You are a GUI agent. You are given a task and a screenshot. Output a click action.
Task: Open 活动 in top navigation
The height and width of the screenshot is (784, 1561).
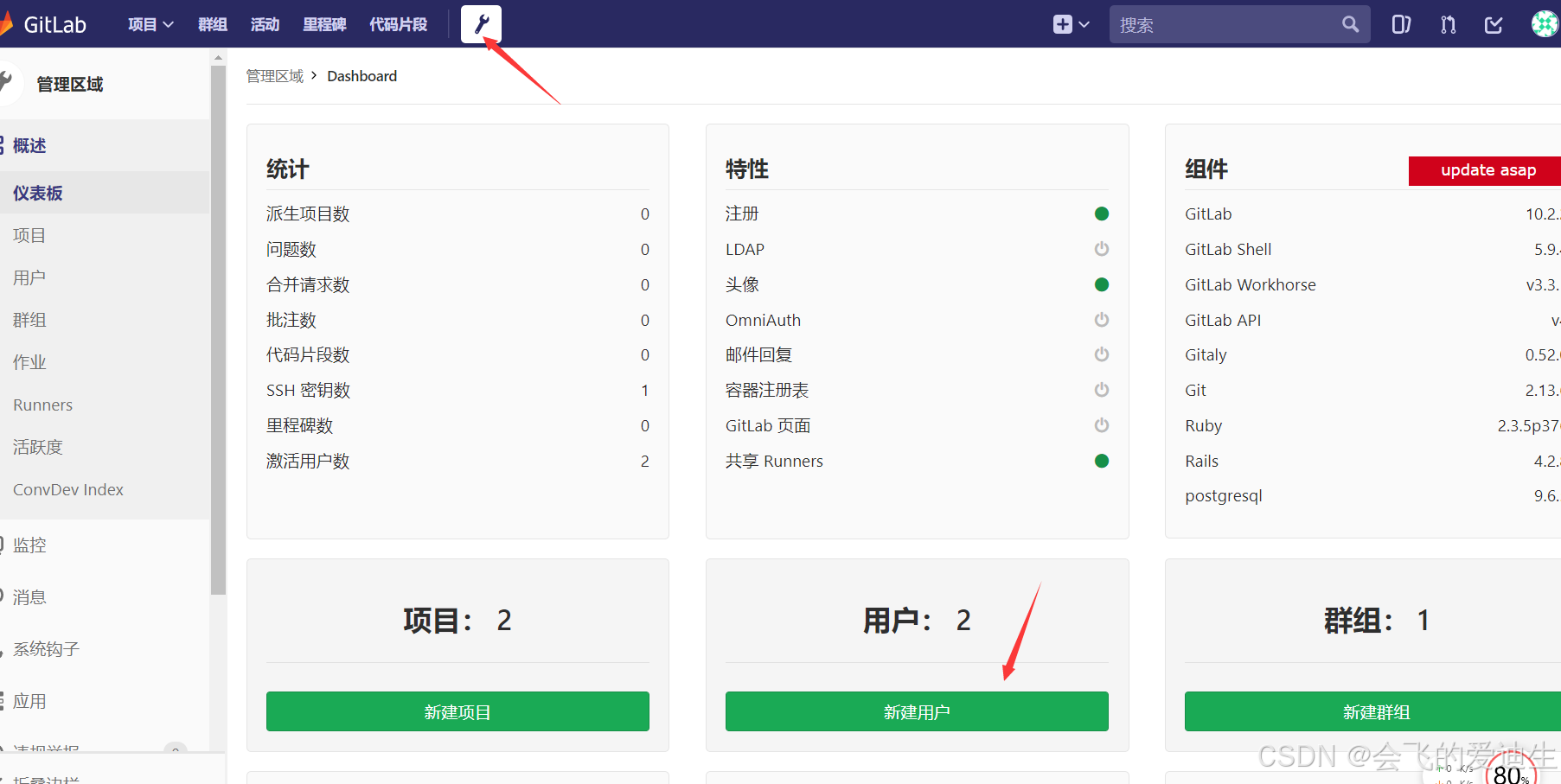coord(265,24)
